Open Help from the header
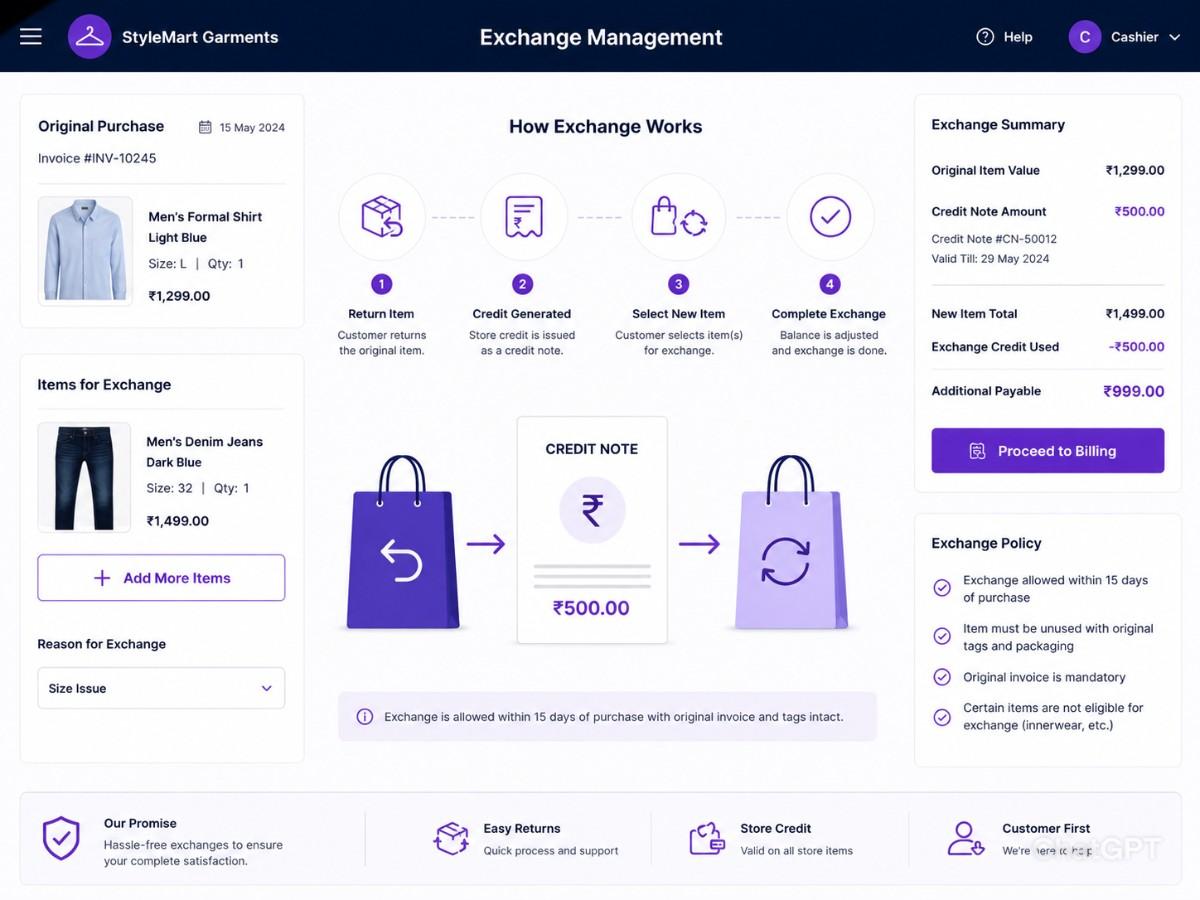Image resolution: width=1200 pixels, height=900 pixels. 1004,37
